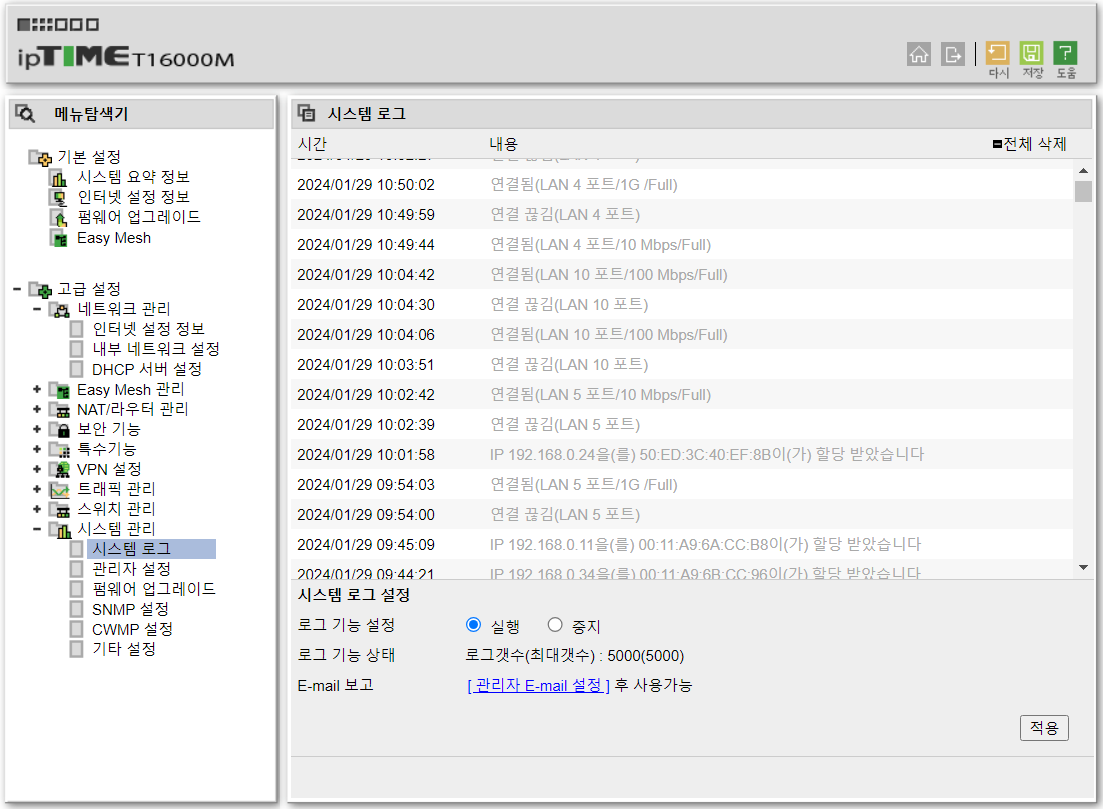Collapse the 고급 설정 tree node
Image resolution: width=1103 pixels, height=809 pixels.
tap(17, 289)
